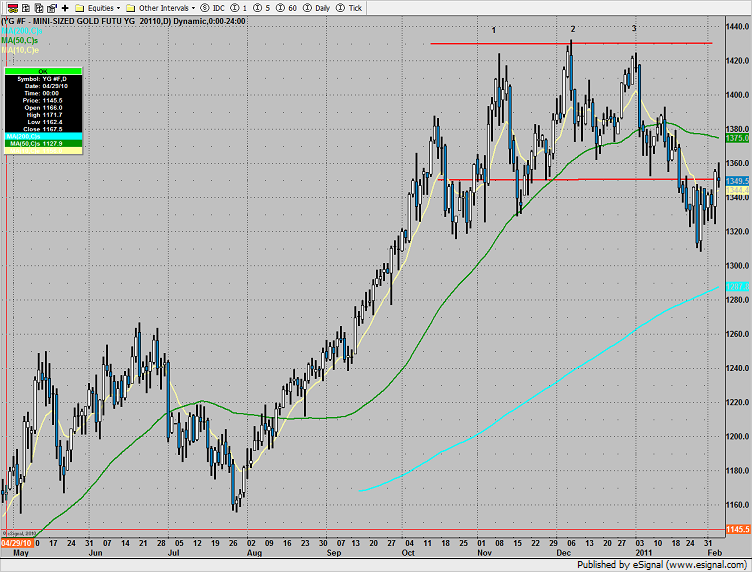This screenshot has width=752, height=572.
Task: Click the Dec month label on time axis
Action: click(x=564, y=553)
